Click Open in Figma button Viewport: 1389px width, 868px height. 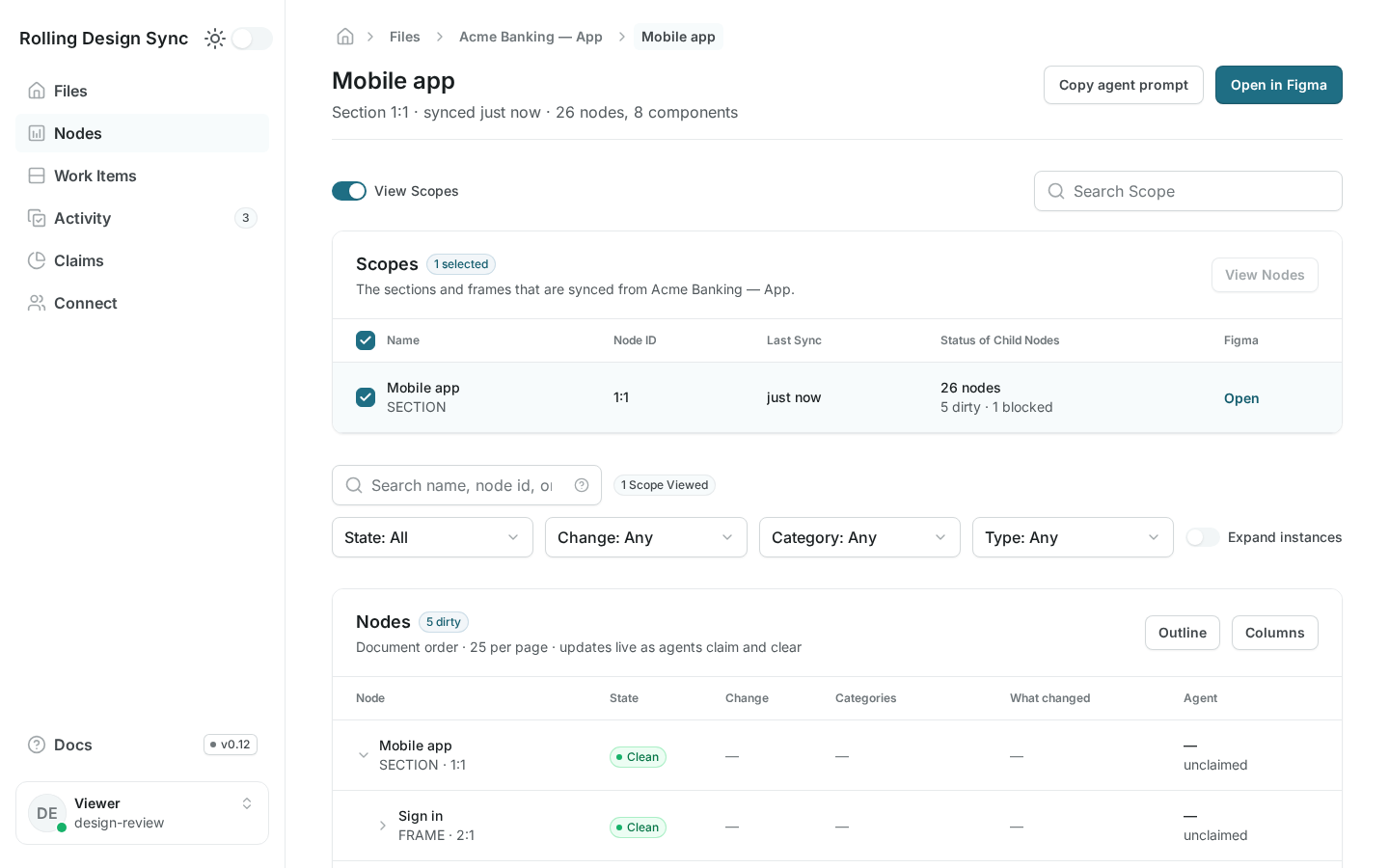tap(1279, 85)
